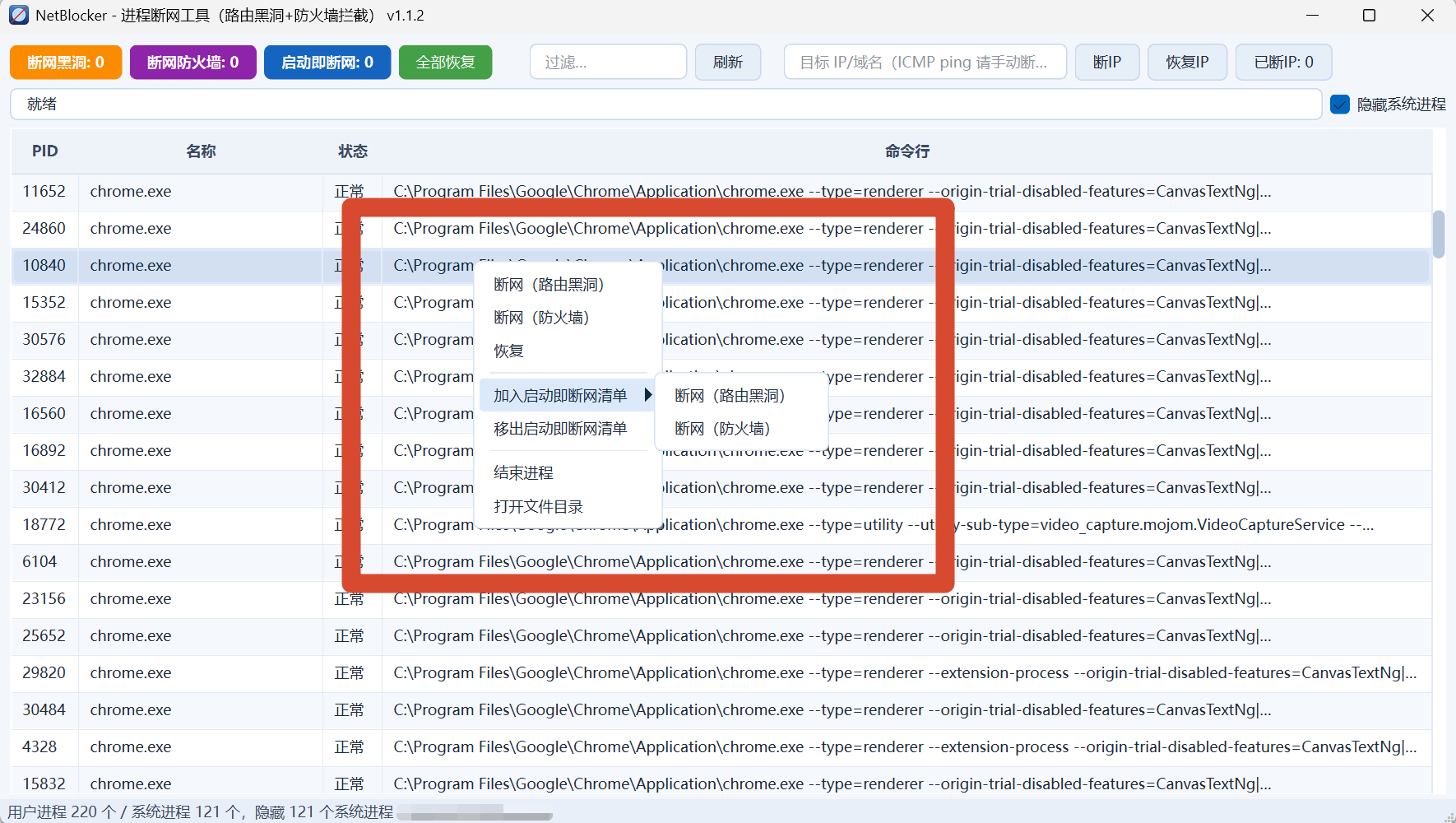Close the NetBlocker window
This screenshot has height=823, width=1456.
click(x=1427, y=16)
